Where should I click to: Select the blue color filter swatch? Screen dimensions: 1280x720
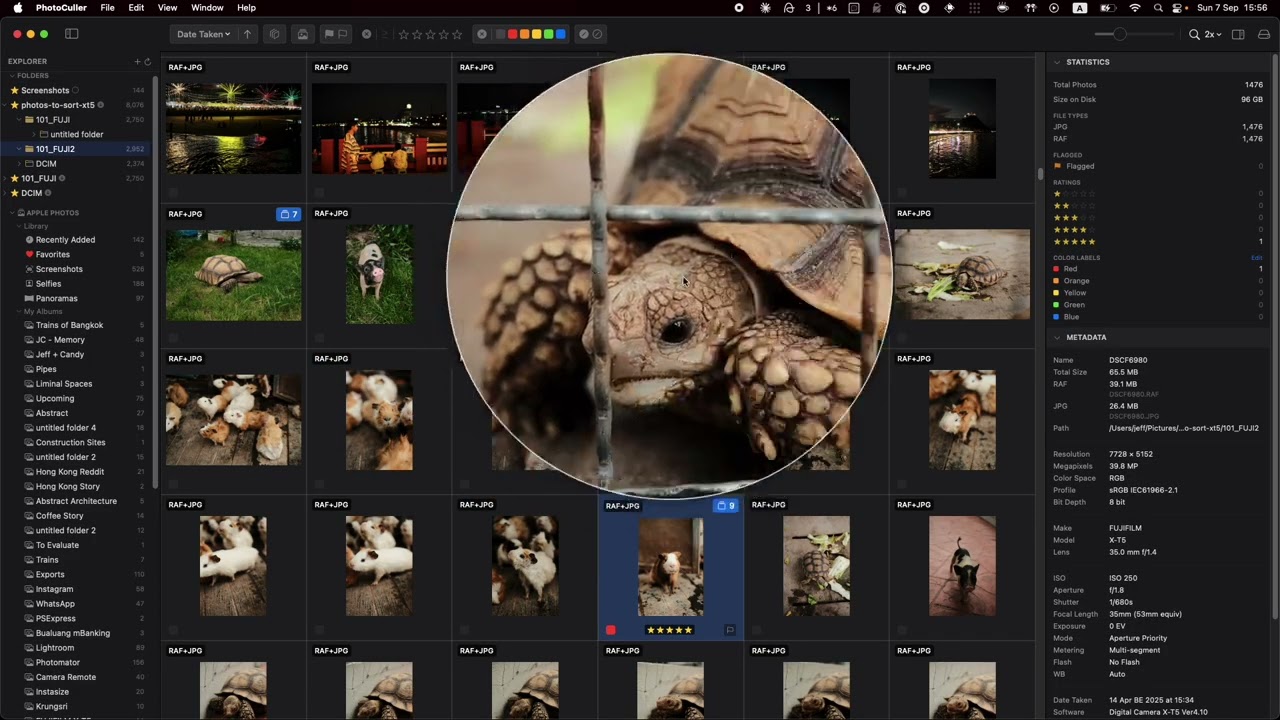[560, 34]
